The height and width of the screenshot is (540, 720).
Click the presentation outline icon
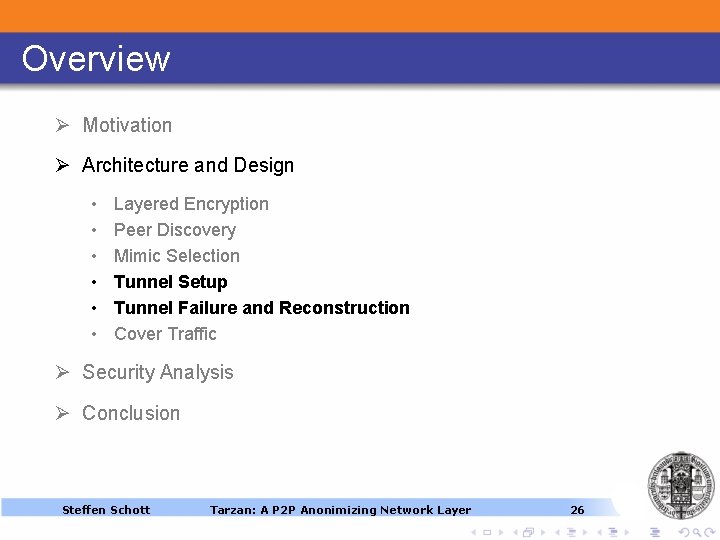pos(655,532)
